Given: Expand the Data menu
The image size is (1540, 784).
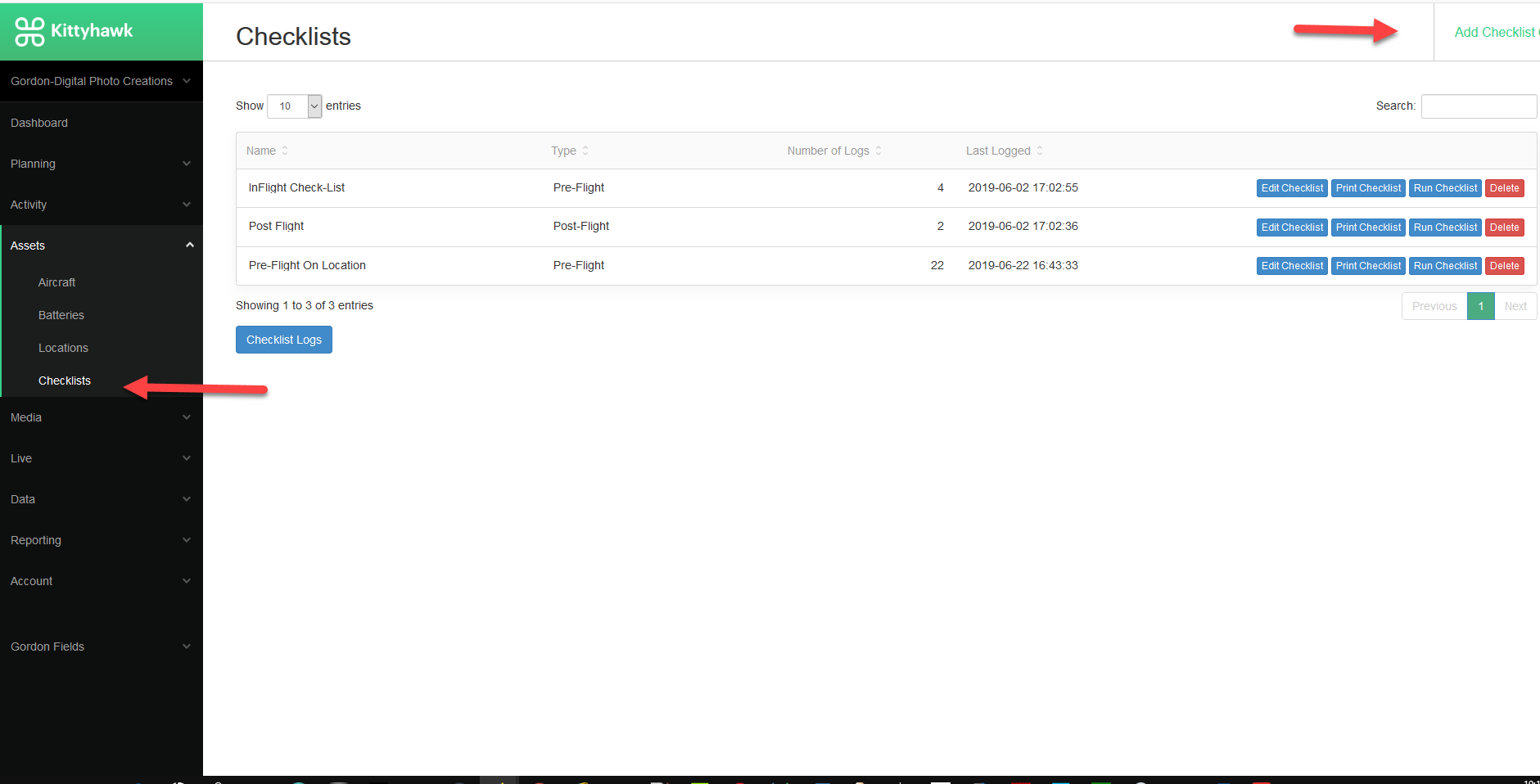Looking at the screenshot, I should point(101,499).
